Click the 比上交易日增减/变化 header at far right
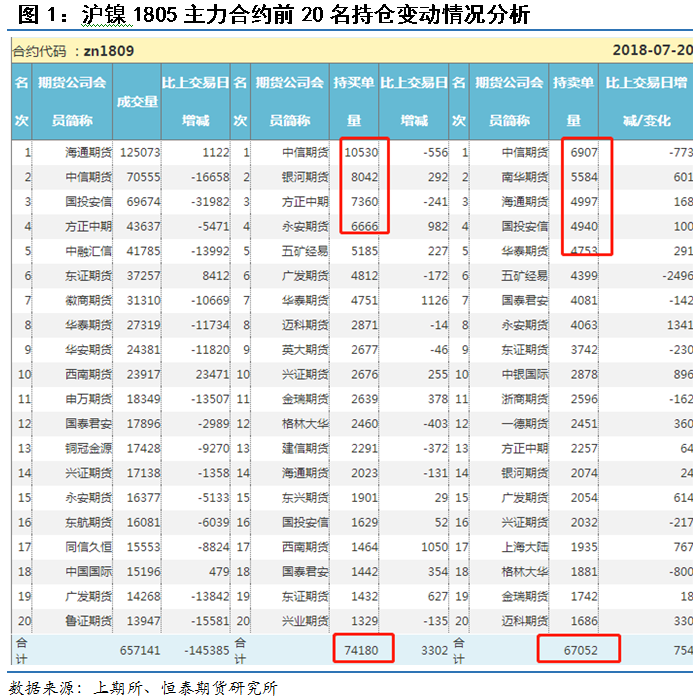 coord(646,101)
